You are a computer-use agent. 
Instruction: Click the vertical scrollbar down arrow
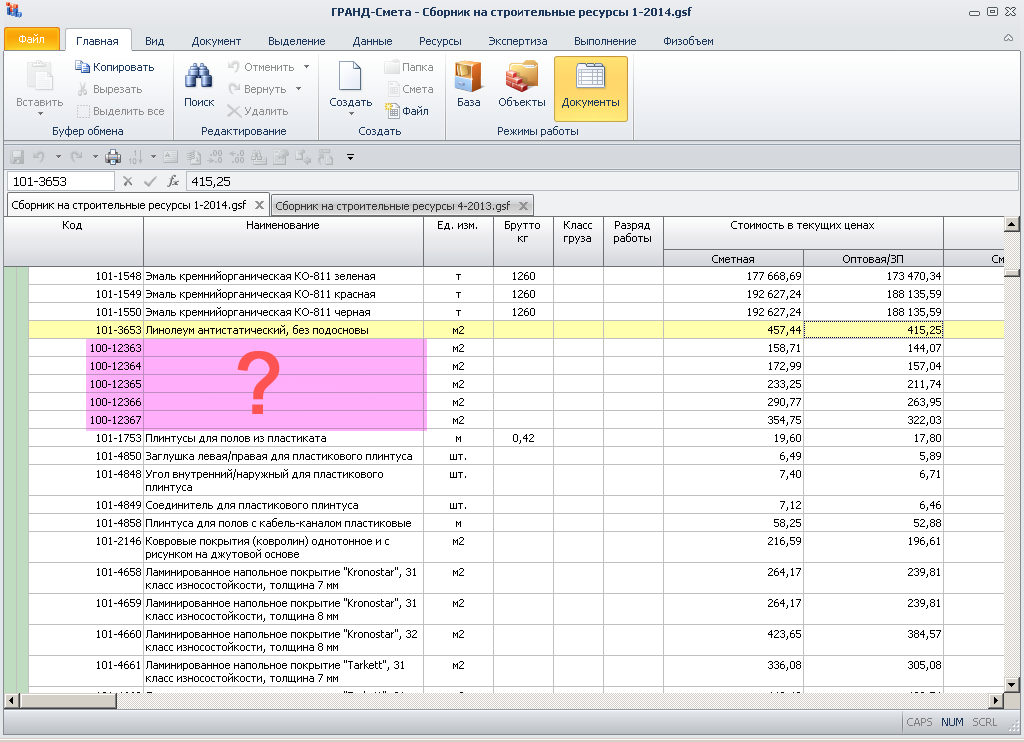click(1011, 683)
